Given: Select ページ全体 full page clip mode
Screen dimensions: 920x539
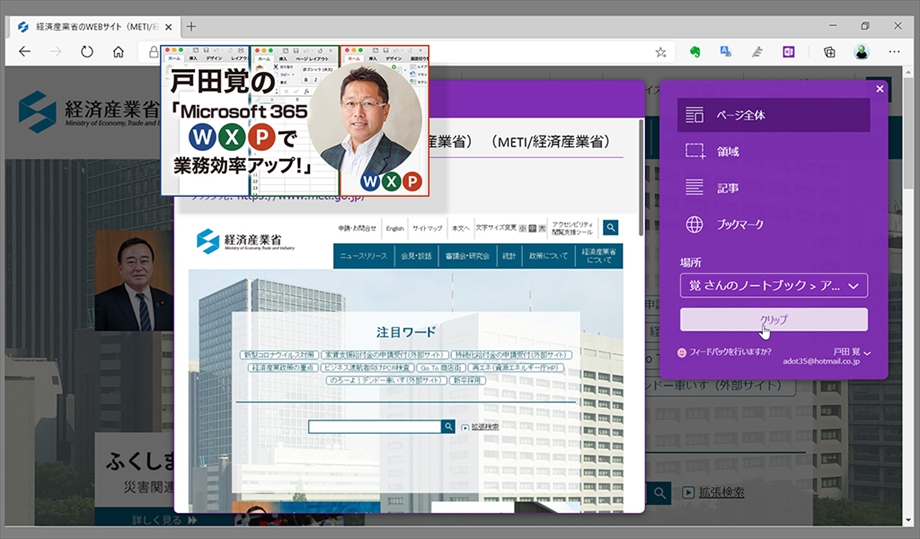Looking at the screenshot, I should pyautogui.click(x=773, y=115).
